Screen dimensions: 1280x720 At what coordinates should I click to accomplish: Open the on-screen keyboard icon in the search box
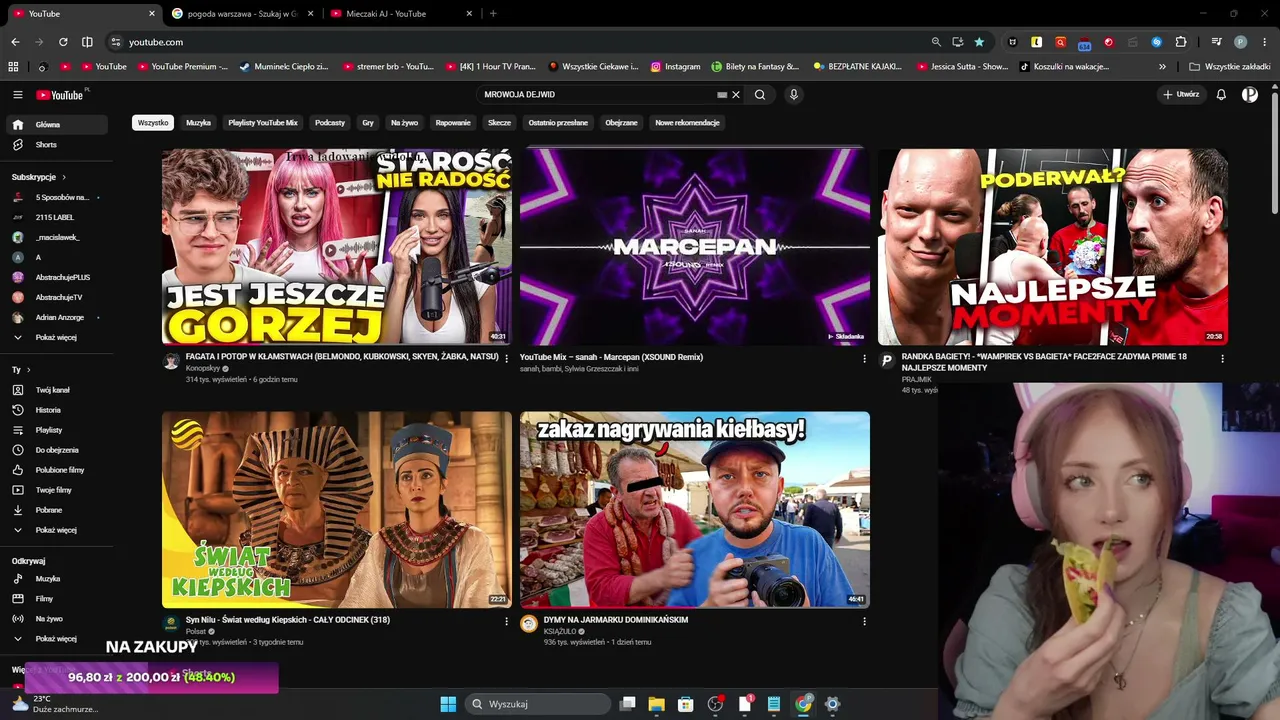[722, 95]
